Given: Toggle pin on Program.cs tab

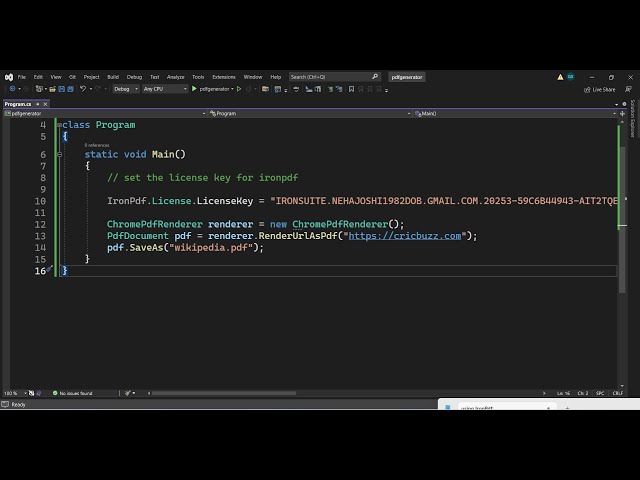Looking at the screenshot, I should [x=37, y=104].
